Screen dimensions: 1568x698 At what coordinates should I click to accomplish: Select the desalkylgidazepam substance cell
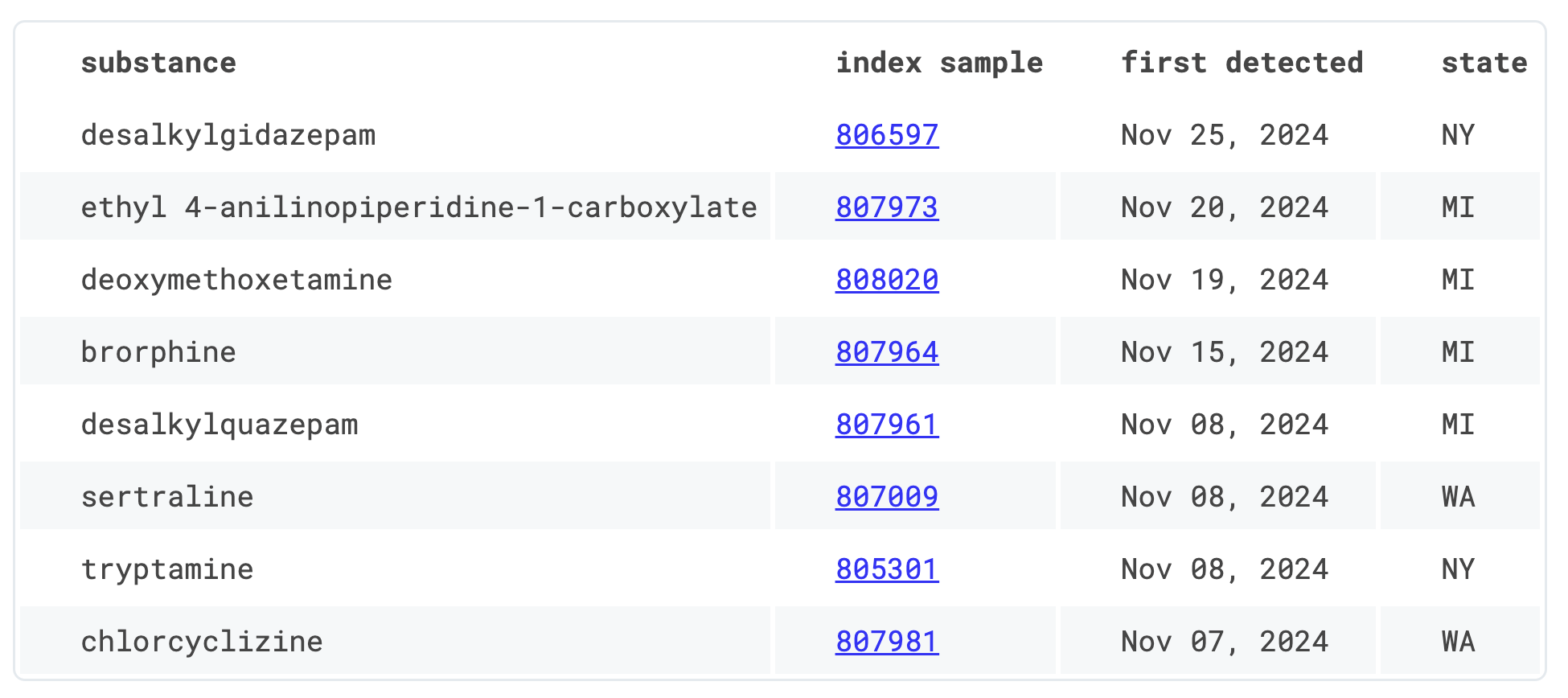228,135
